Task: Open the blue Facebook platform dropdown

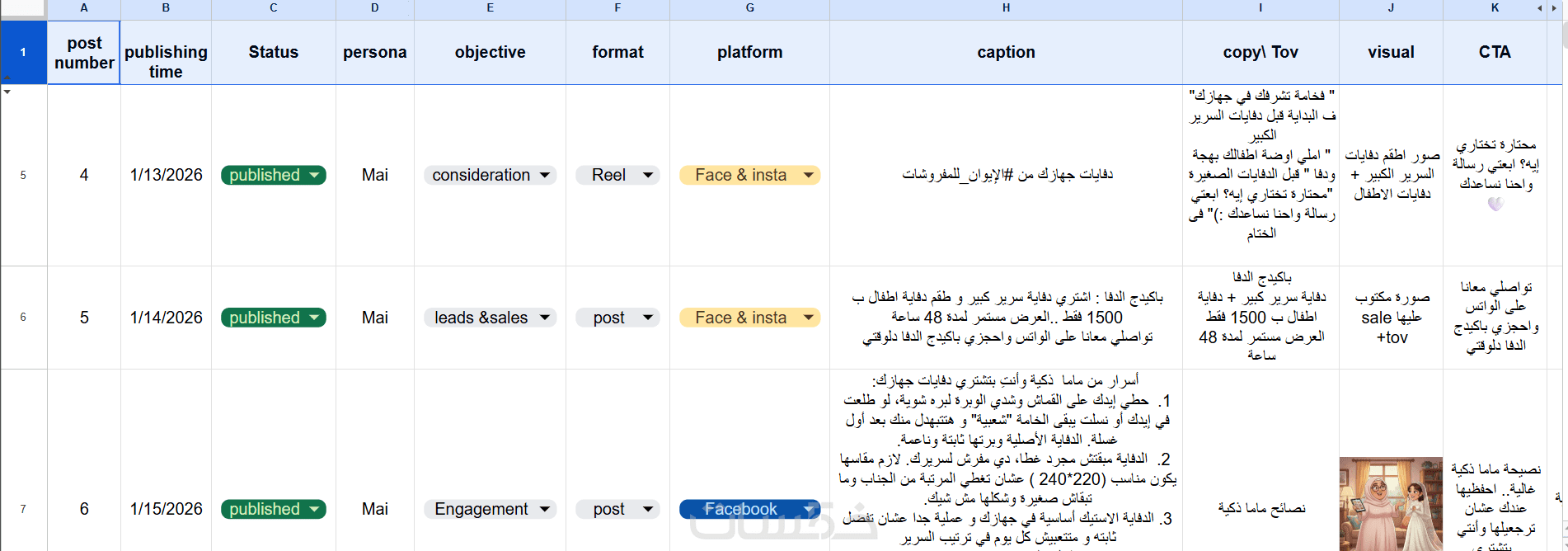Action: pyautogui.click(x=809, y=510)
